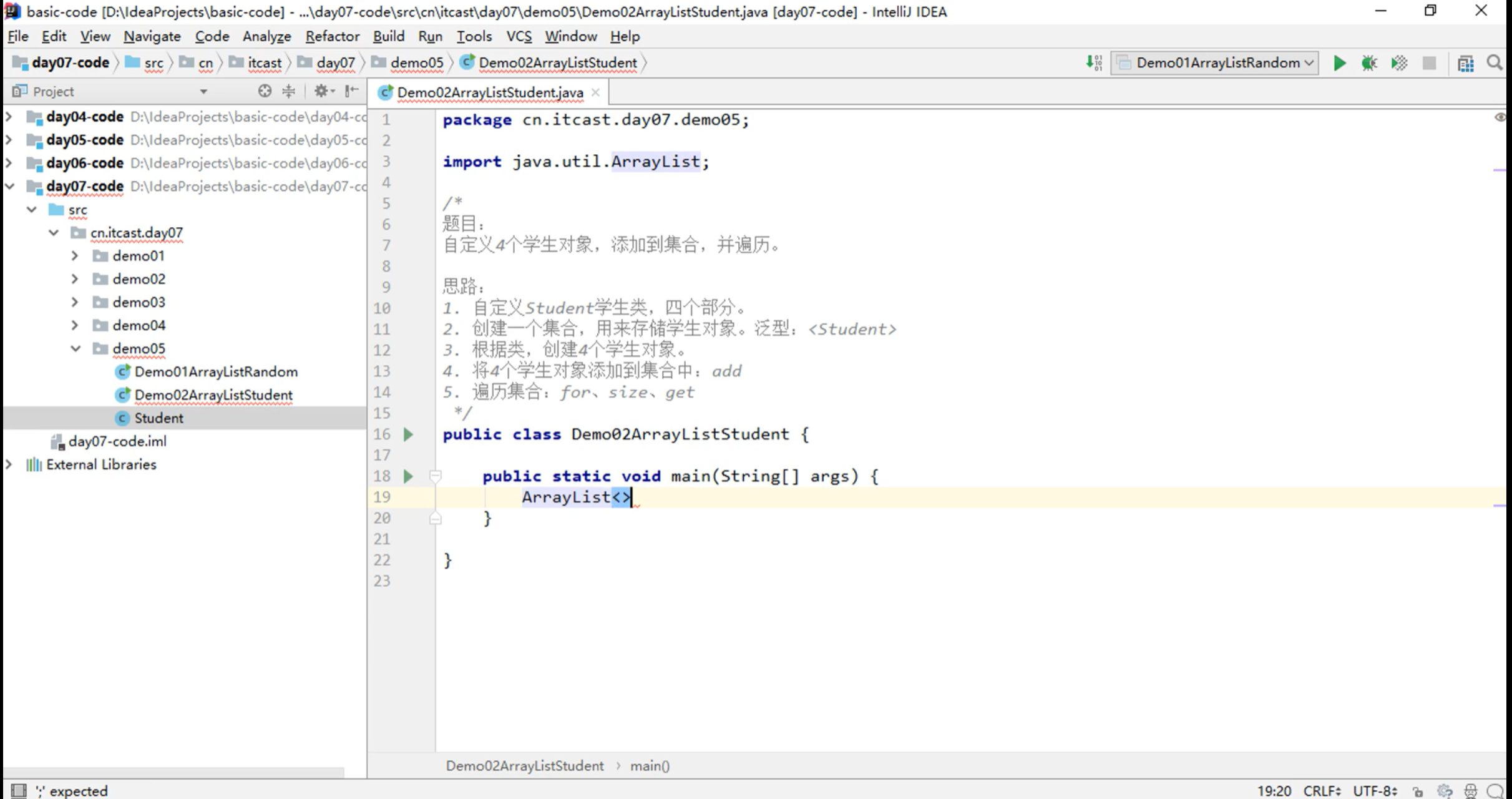Toggle the tool window buttons in status bar
The width and height of the screenshot is (1512, 799).
tap(19, 790)
